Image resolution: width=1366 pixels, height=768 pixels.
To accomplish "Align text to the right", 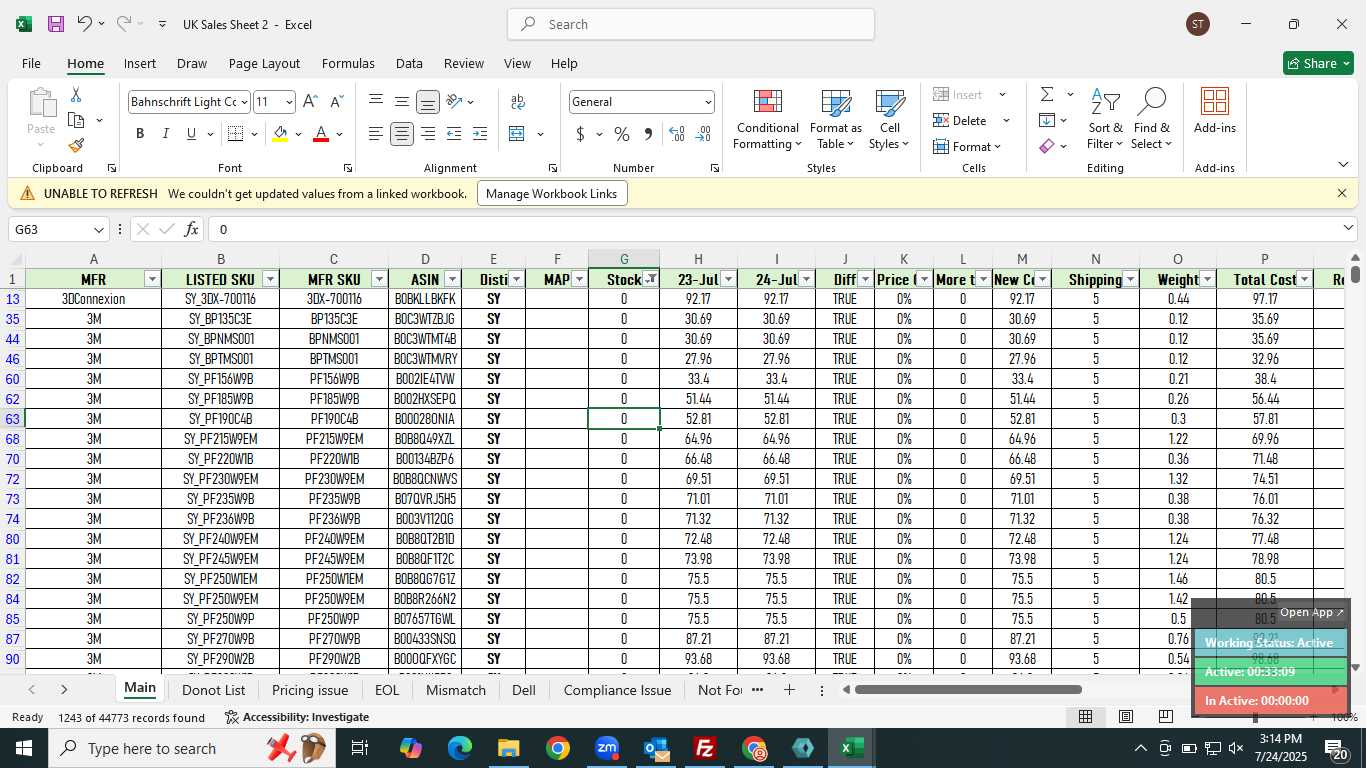I will pyautogui.click(x=427, y=134).
